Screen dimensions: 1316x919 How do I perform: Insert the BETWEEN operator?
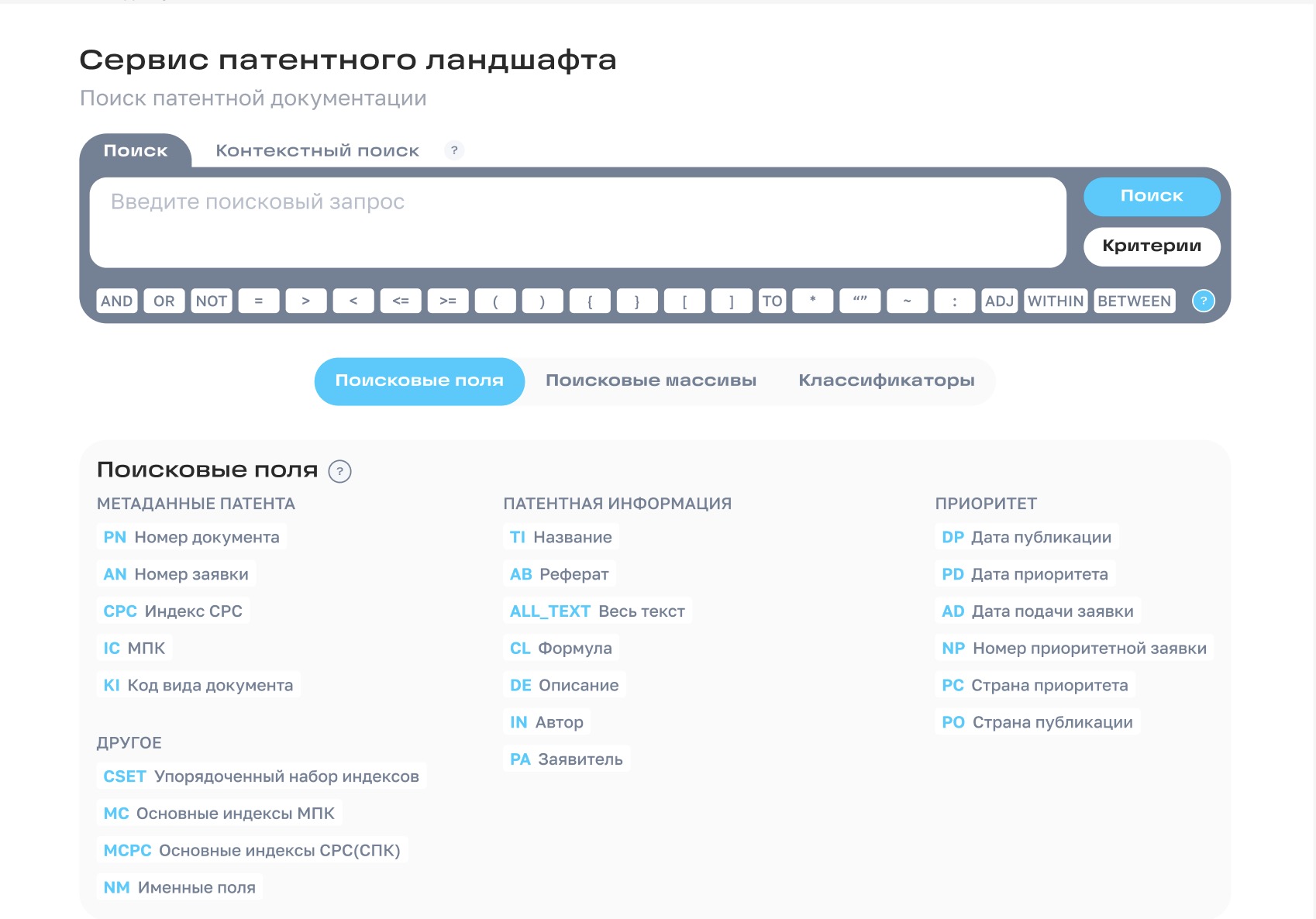tap(1135, 301)
